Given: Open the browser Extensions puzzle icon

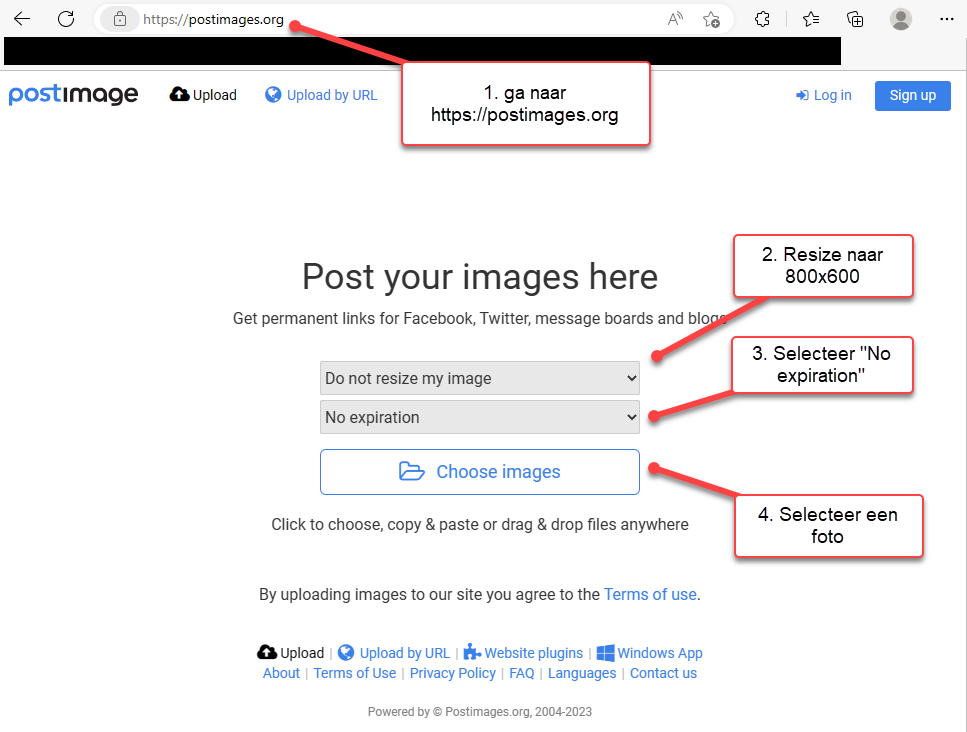Looking at the screenshot, I should coord(762,19).
